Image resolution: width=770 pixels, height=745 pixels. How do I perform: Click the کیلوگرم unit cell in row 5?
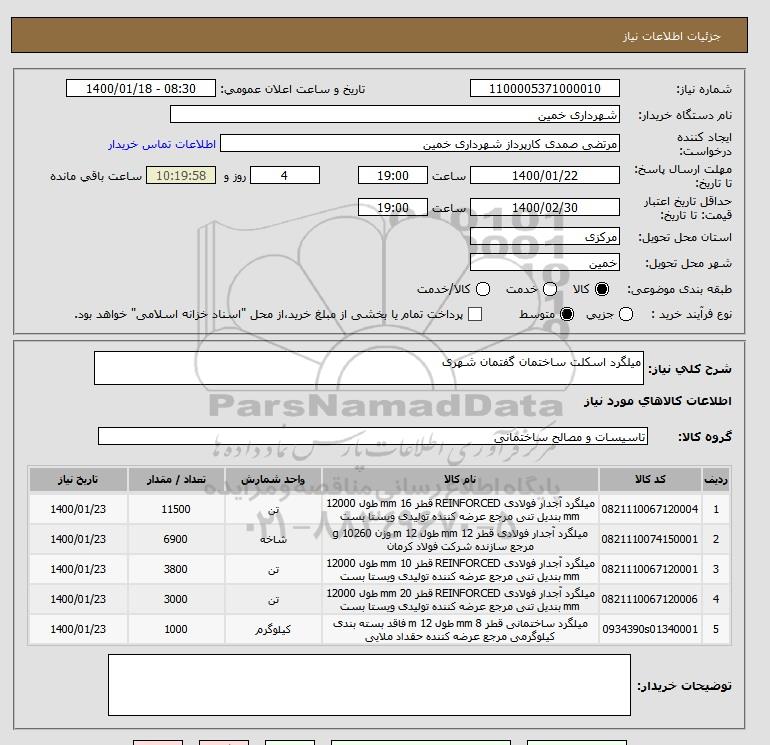(273, 629)
